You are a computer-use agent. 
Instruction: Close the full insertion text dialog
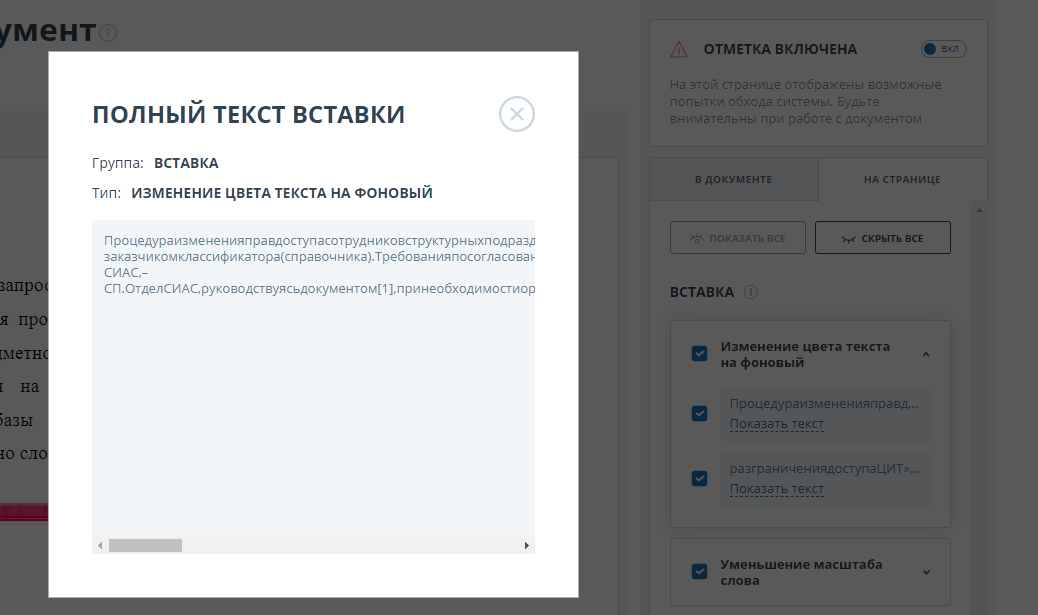[x=517, y=114]
